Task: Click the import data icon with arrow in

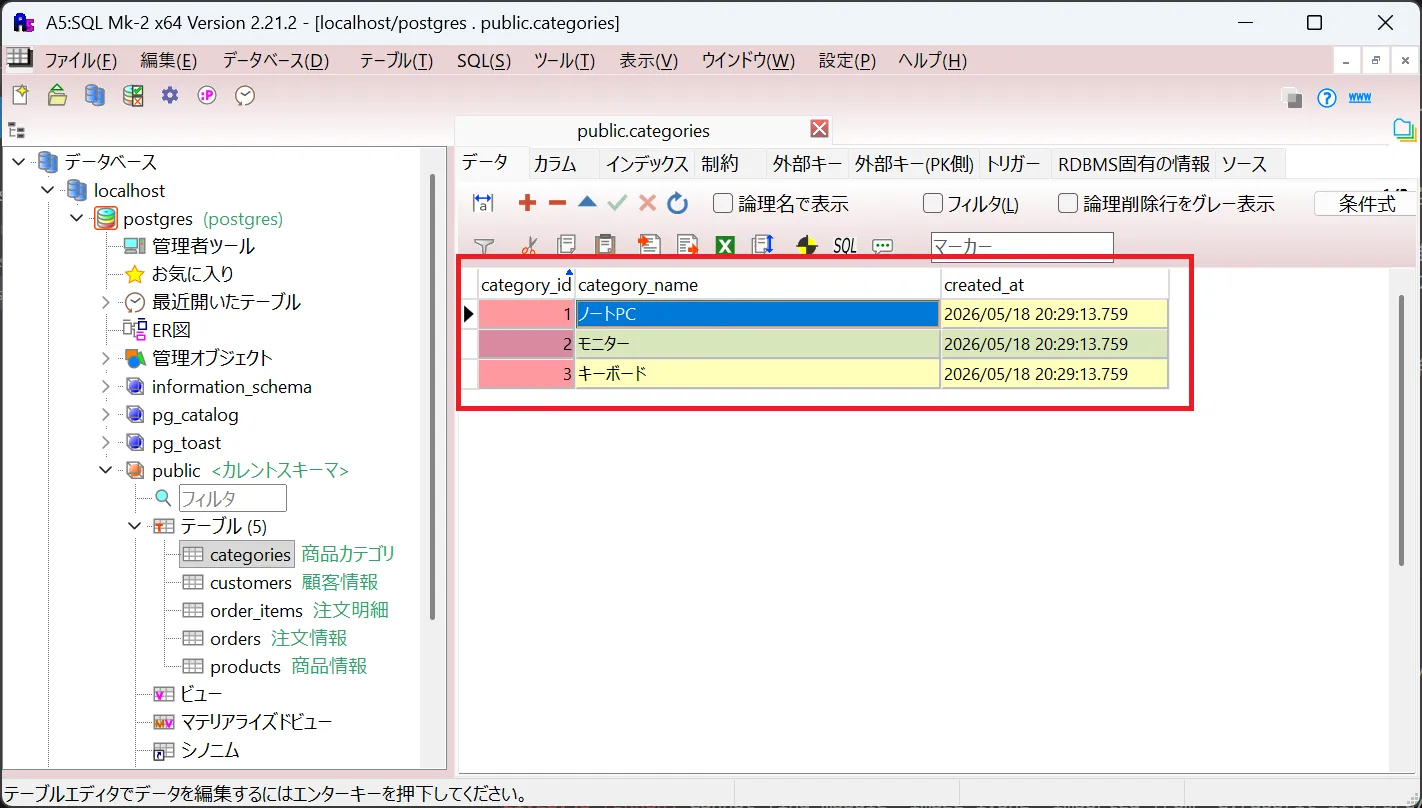Action: click(649, 245)
